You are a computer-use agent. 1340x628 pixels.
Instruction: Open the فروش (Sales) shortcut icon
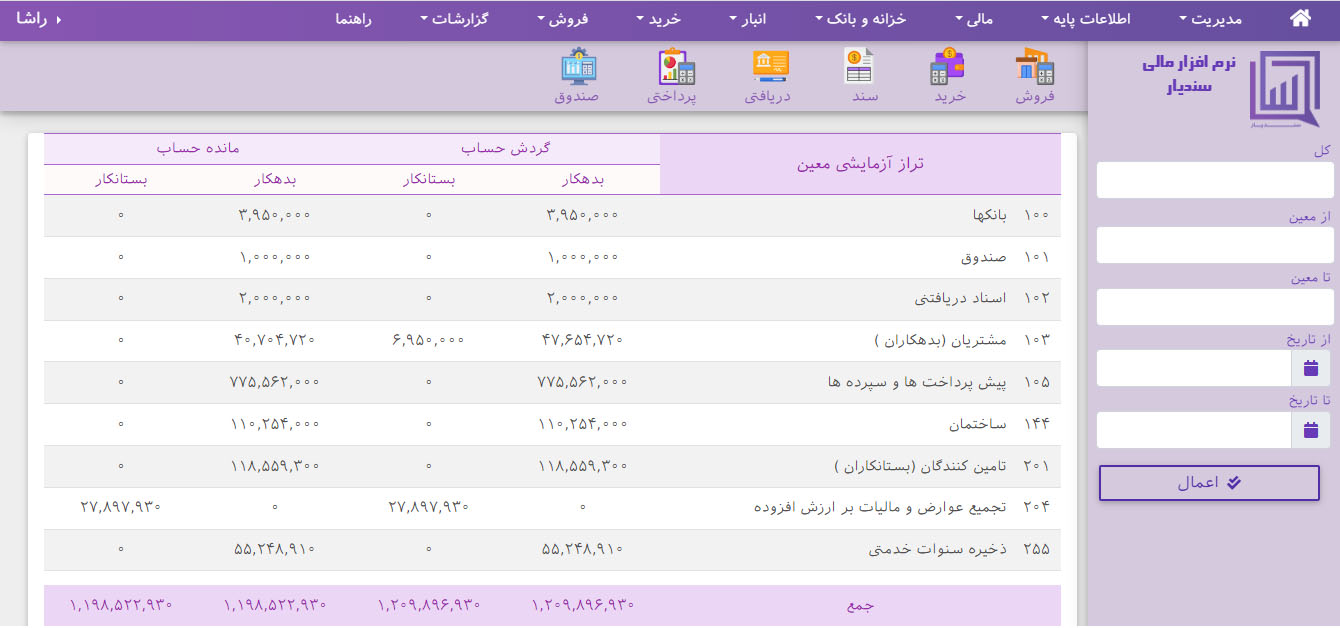coord(1035,74)
